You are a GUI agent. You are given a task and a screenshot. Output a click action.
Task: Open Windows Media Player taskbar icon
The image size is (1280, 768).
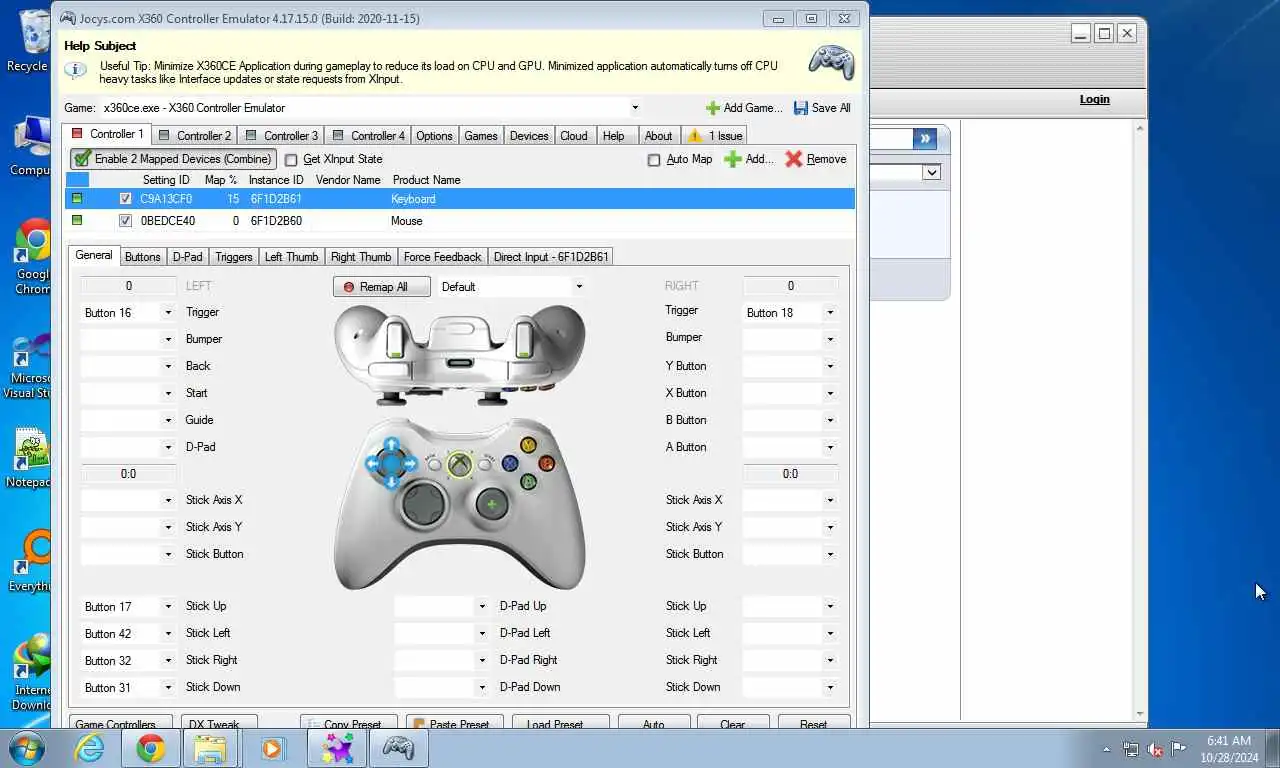[x=272, y=748]
